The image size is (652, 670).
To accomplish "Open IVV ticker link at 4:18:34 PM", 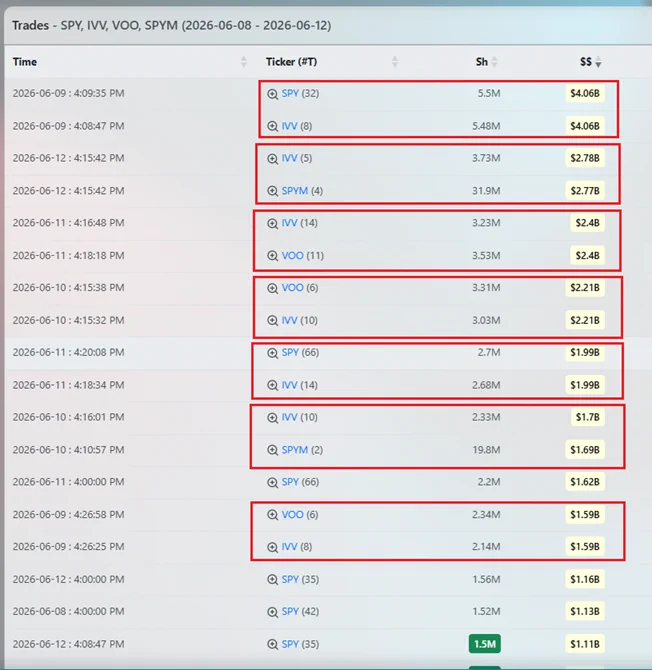I will coord(289,385).
